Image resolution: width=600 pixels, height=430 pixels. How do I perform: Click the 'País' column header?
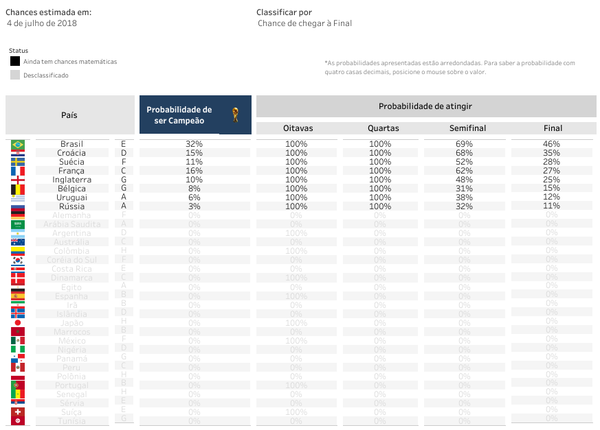[x=68, y=115]
